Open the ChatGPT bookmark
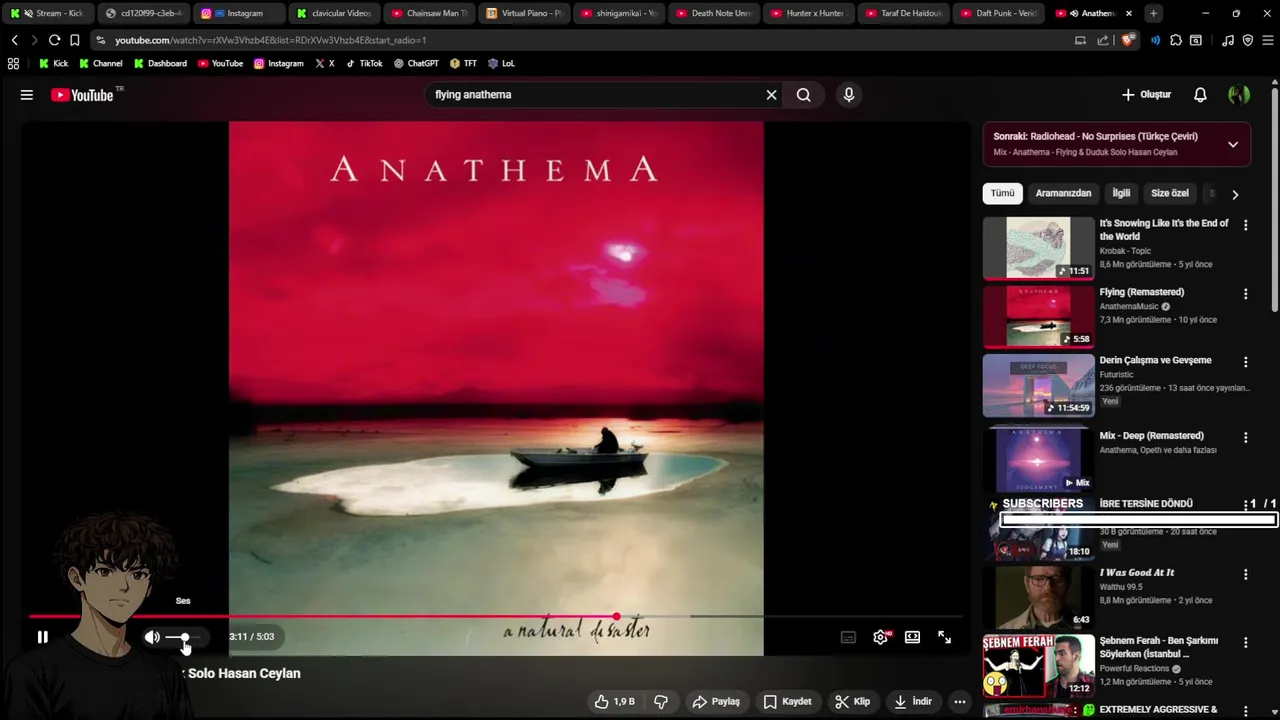1280x720 pixels. (x=416, y=63)
